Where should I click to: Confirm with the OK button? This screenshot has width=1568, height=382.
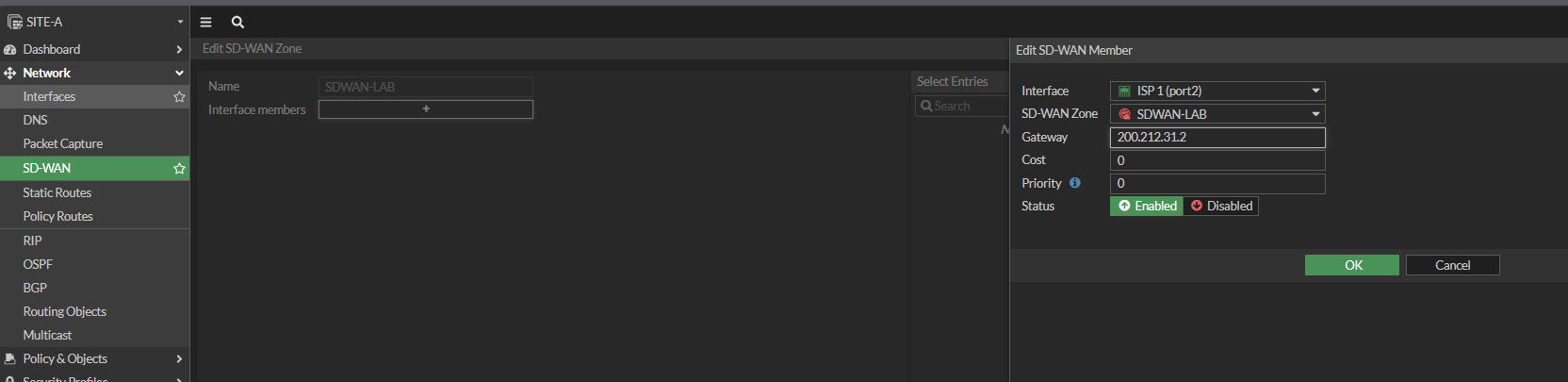pyautogui.click(x=1352, y=265)
